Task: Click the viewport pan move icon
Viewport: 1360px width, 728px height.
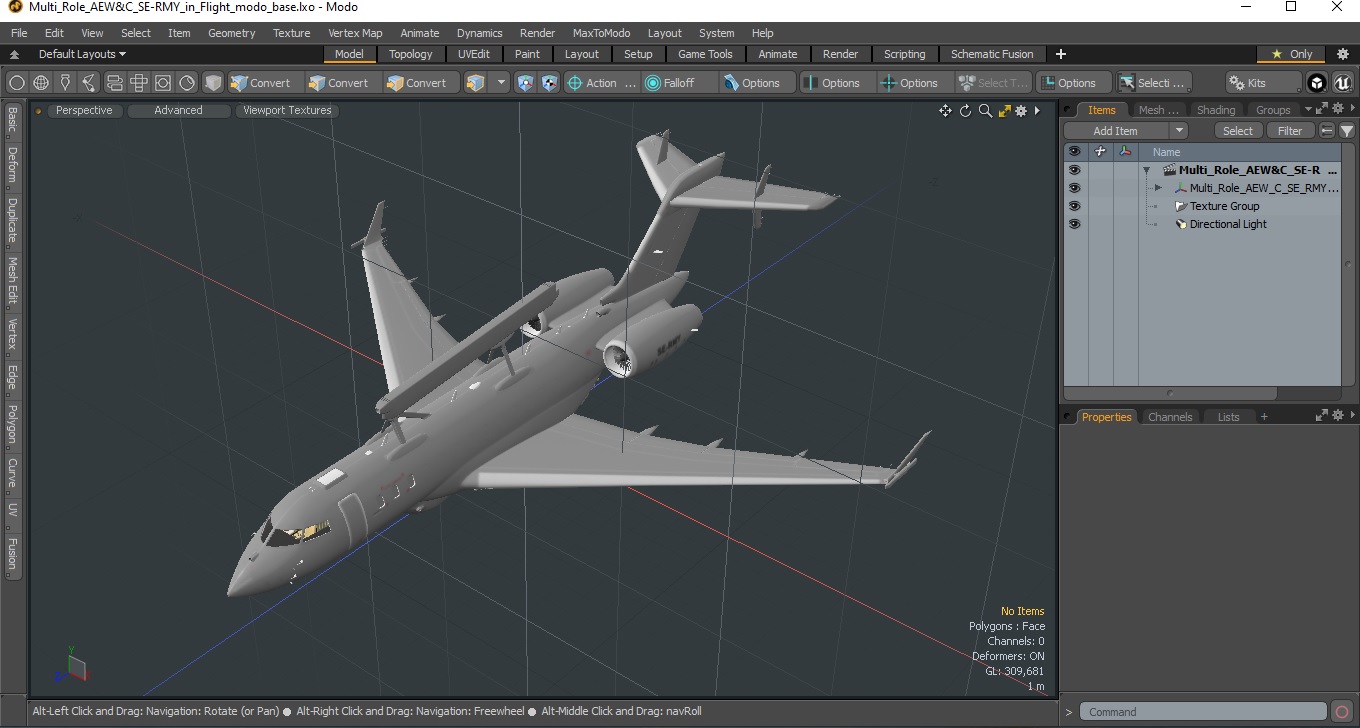Action: [x=945, y=111]
